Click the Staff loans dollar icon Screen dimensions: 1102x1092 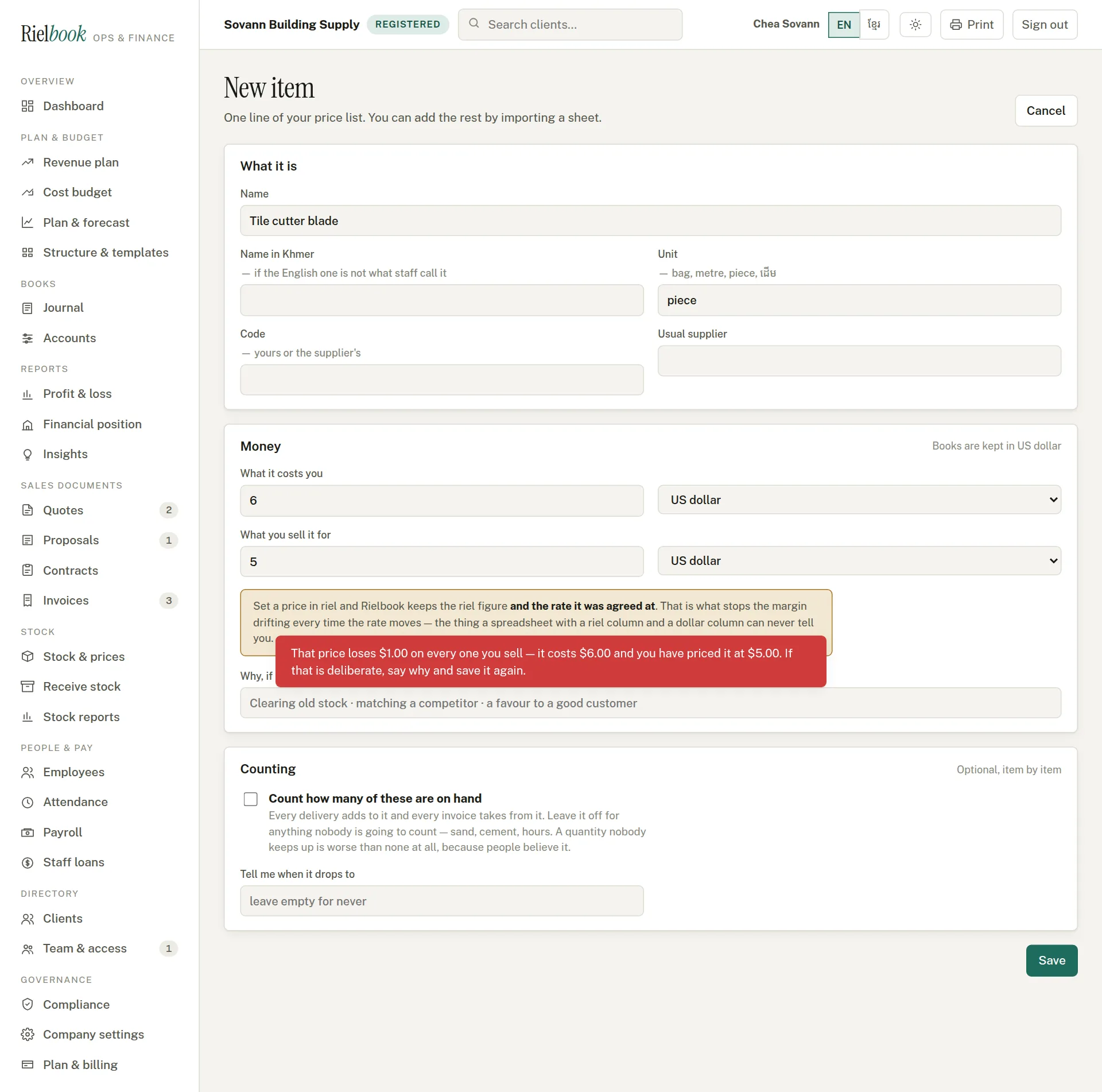[28, 862]
